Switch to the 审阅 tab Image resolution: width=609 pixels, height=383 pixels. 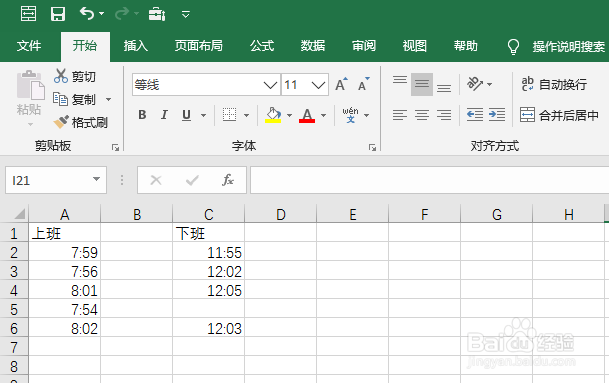pyautogui.click(x=364, y=46)
